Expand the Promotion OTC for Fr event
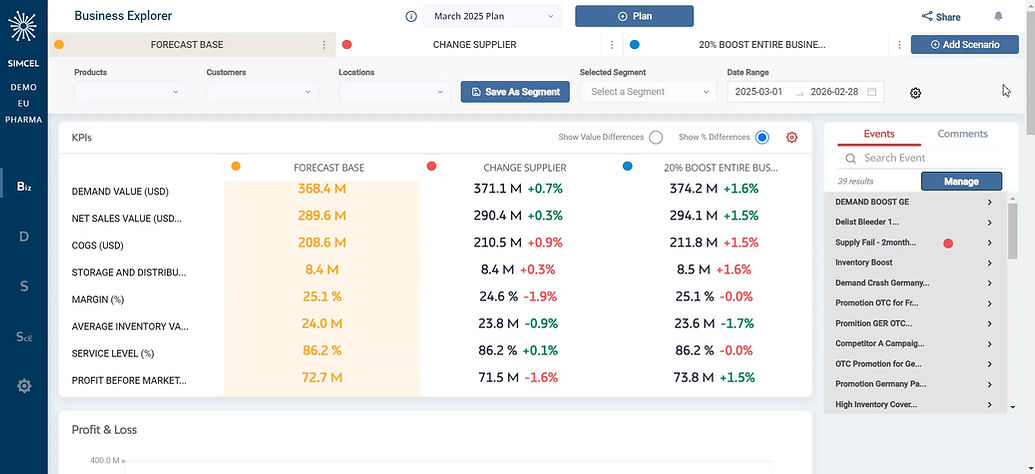1035x474 pixels. point(989,304)
